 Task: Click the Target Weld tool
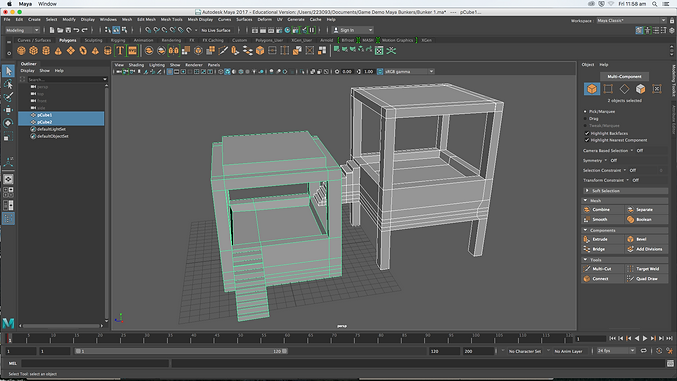tap(646, 269)
